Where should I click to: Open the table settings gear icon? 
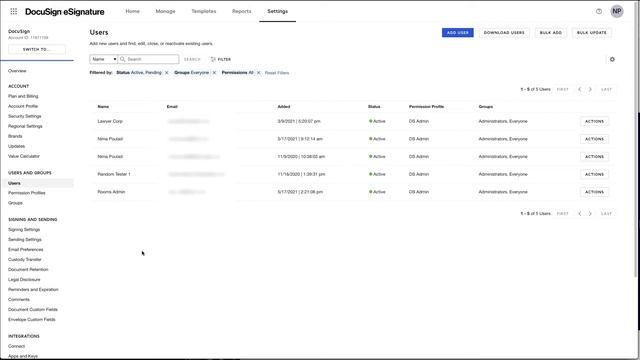612,59
